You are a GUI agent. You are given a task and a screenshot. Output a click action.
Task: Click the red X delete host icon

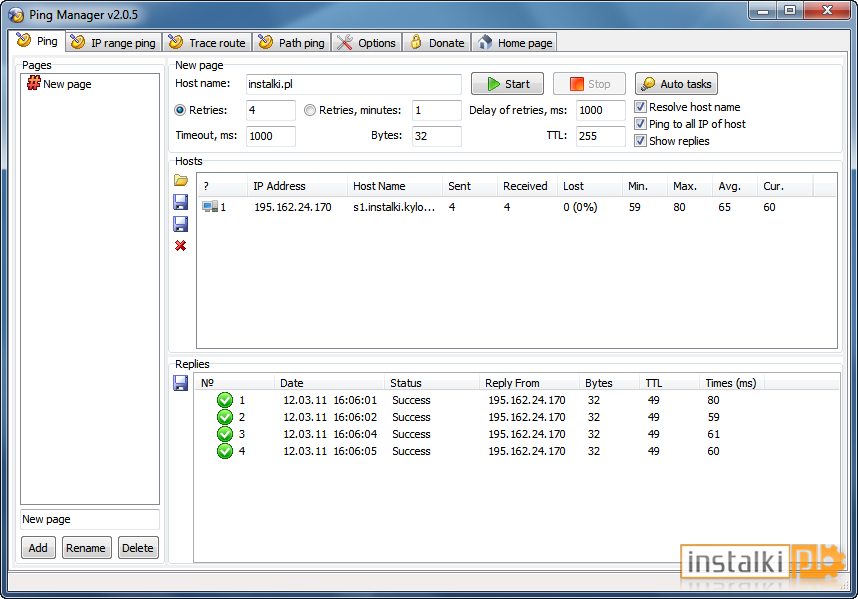click(x=181, y=246)
